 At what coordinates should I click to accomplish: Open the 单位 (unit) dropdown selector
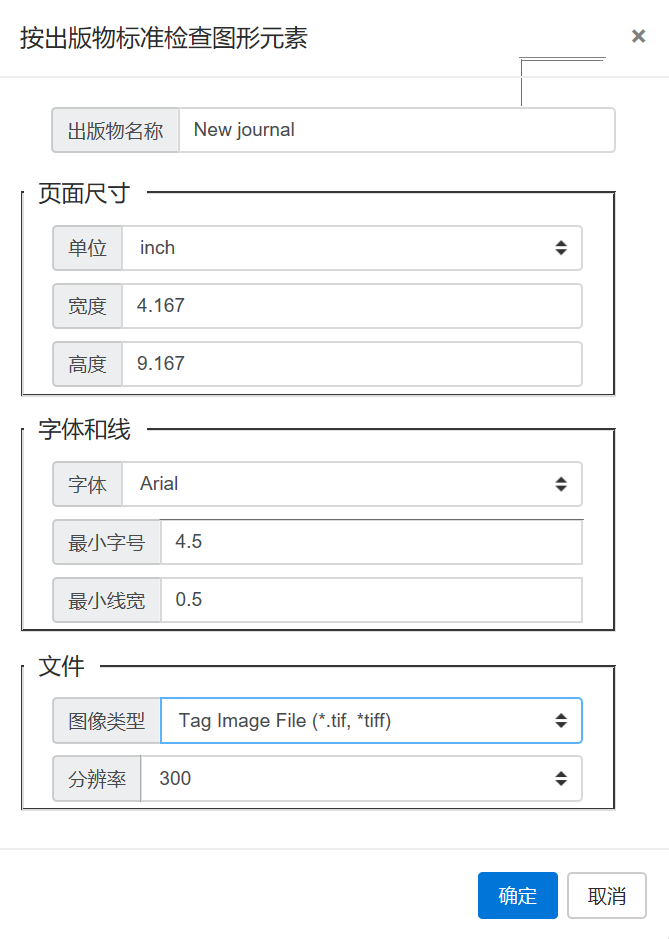click(x=350, y=248)
